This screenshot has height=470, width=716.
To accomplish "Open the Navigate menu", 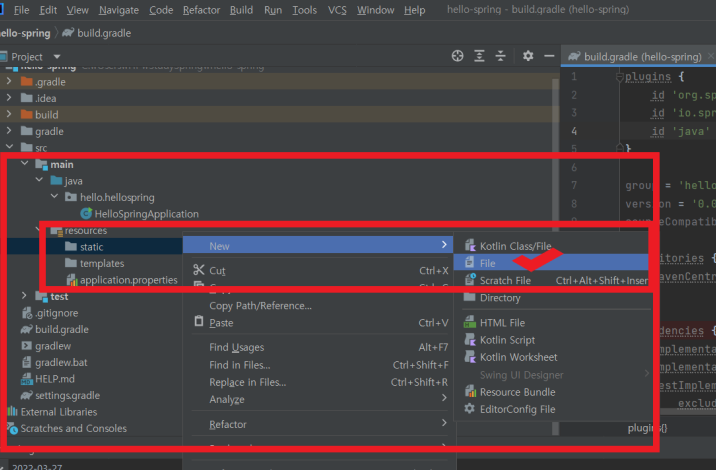I will coord(119,10).
